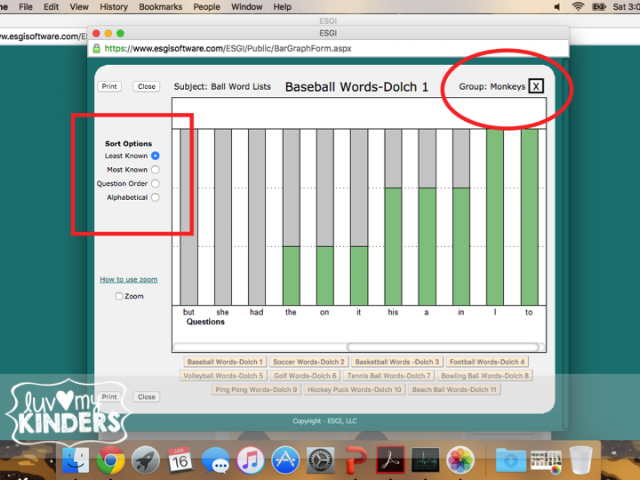The image size is (640, 480).
Task: Switch to Football Words-Dolch 4 graph
Action: 487,362
